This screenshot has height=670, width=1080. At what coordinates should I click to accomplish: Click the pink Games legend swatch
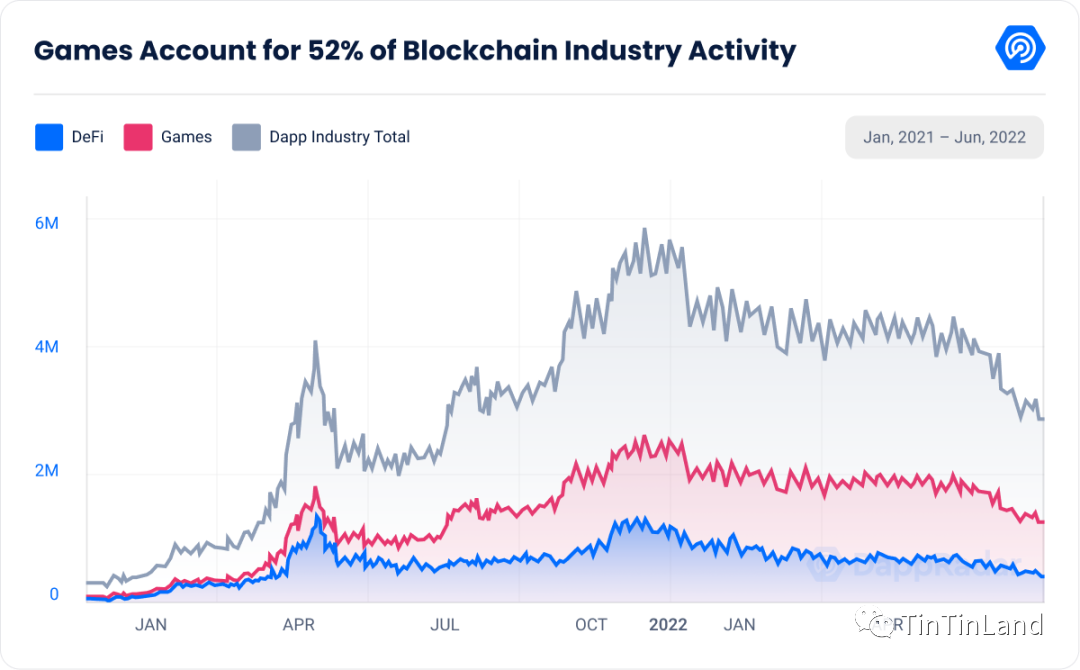click(x=138, y=137)
